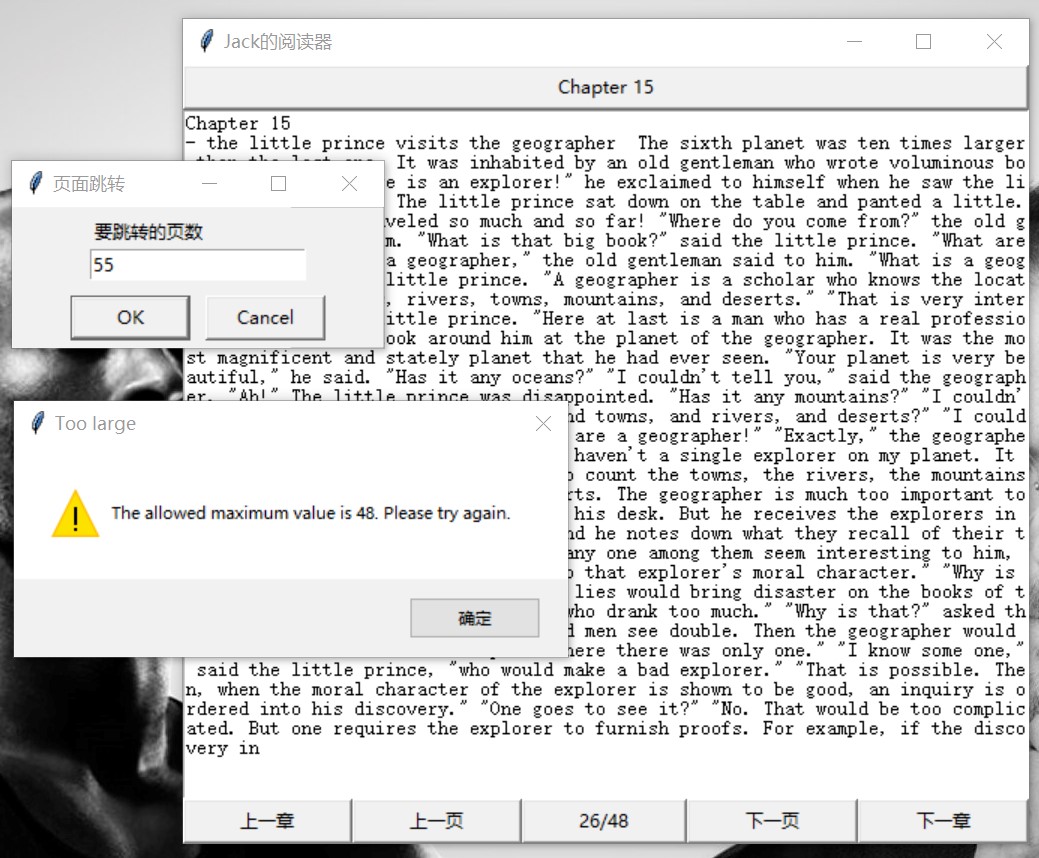Close the 页面跳转 dialog window
The image size is (1039, 858).
(x=349, y=184)
